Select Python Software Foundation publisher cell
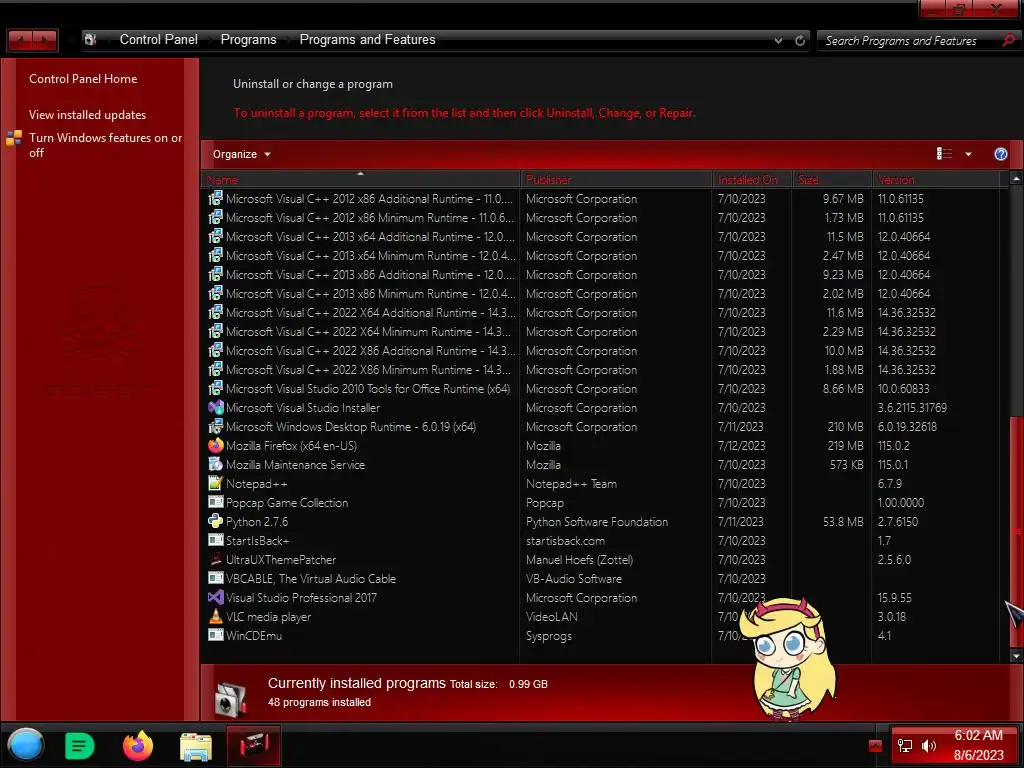 [597, 521]
